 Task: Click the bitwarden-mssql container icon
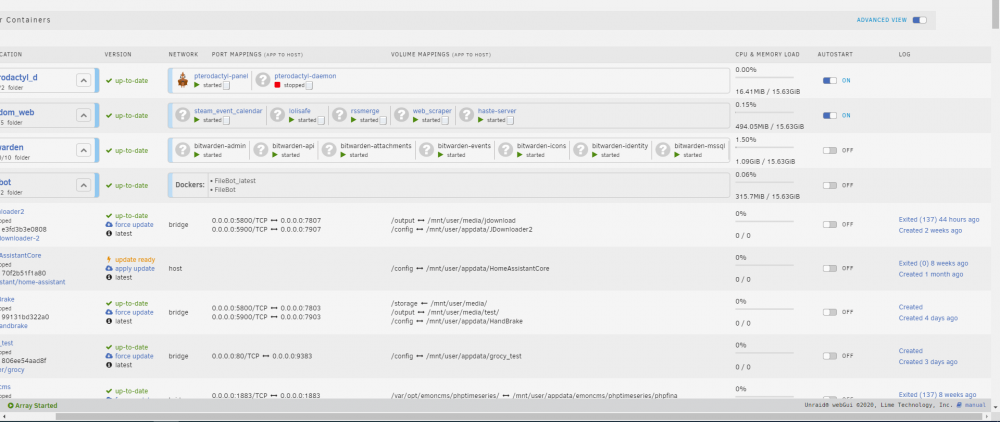(663, 150)
